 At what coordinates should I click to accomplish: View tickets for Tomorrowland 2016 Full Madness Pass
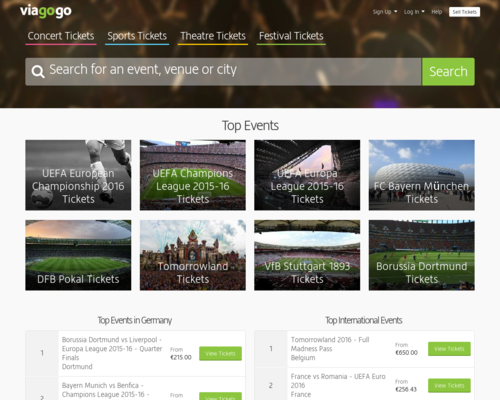pyautogui.click(x=449, y=349)
